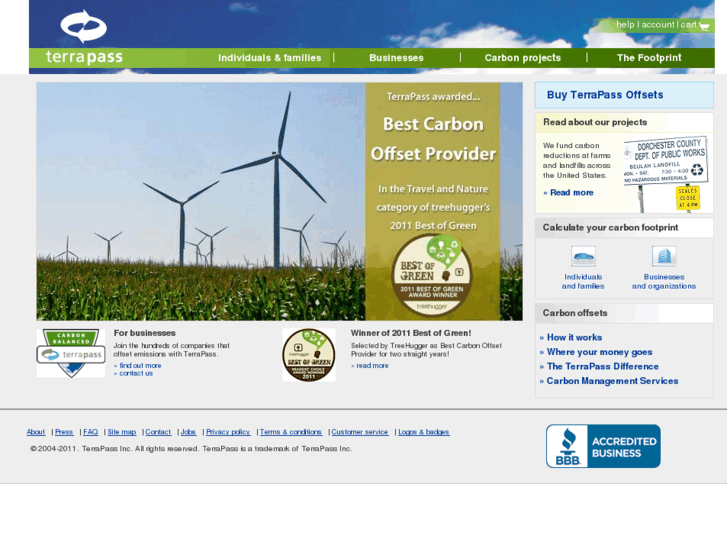The height and width of the screenshot is (545, 727).
Task: Click the car icon for Individuals
Action: click(583, 256)
